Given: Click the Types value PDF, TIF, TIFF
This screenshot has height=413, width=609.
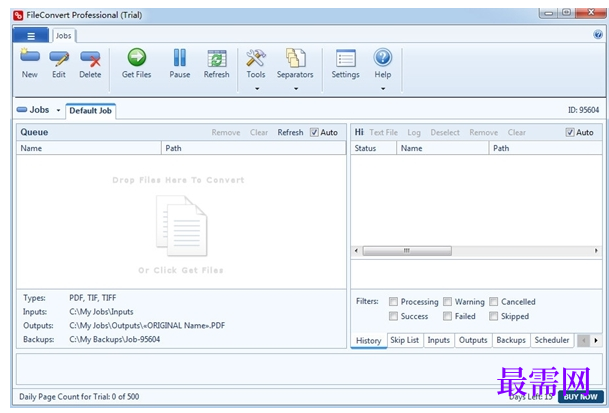Looking at the screenshot, I should coord(93,298).
